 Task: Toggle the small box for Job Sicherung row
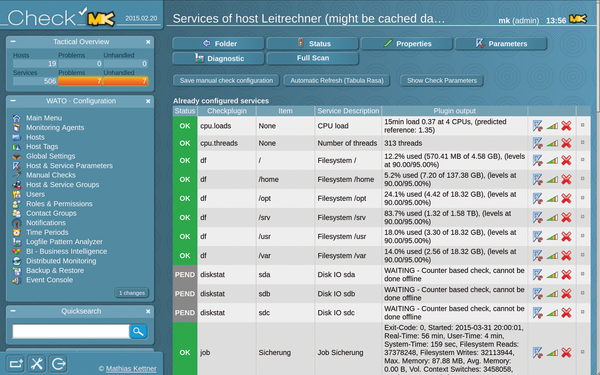coord(582,352)
